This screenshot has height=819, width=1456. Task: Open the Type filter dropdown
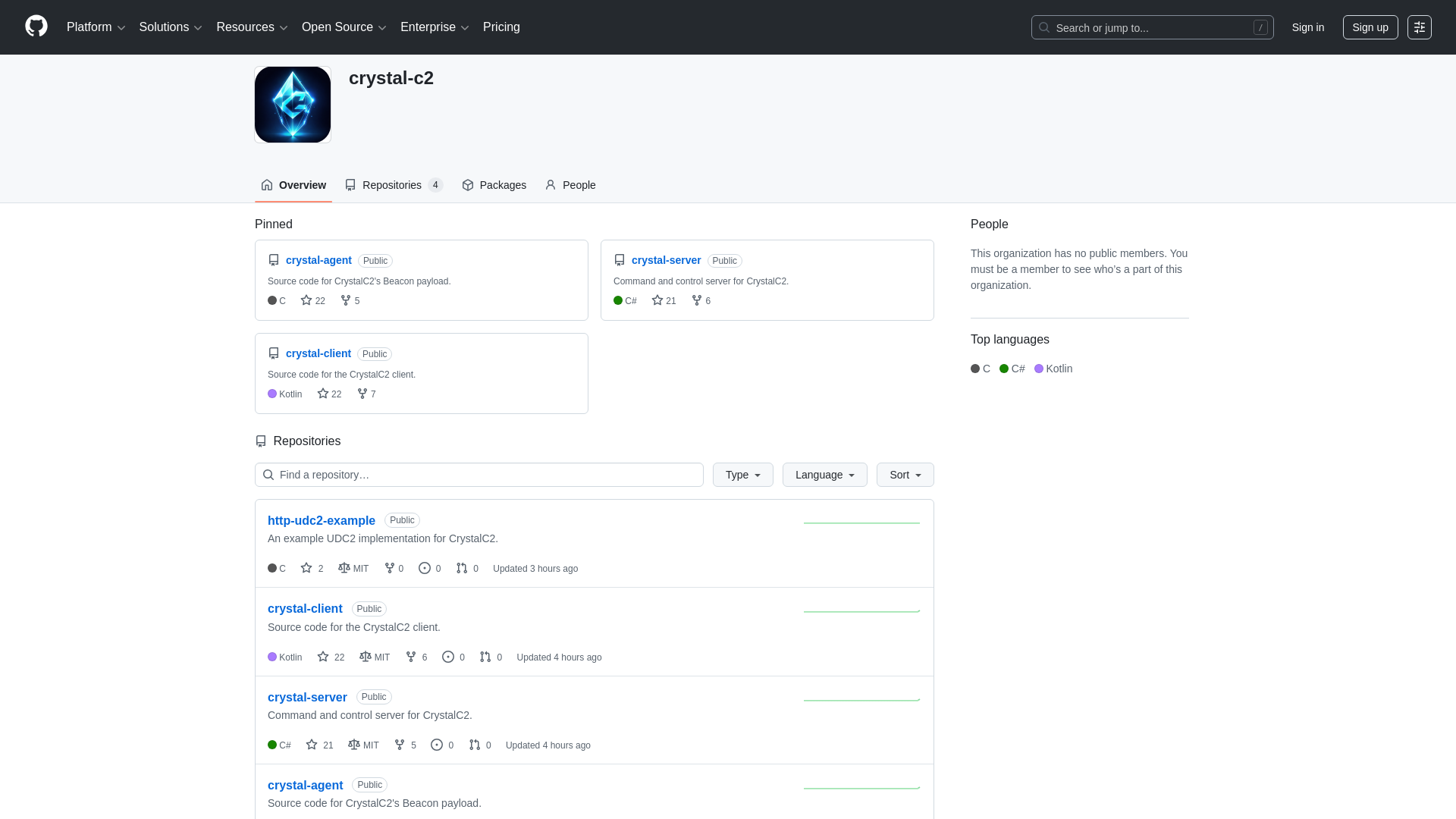742,475
